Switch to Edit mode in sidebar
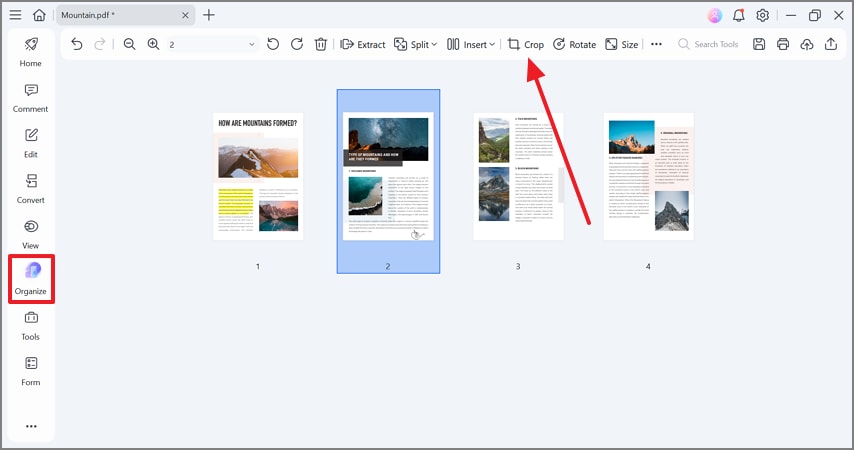 coord(31,144)
